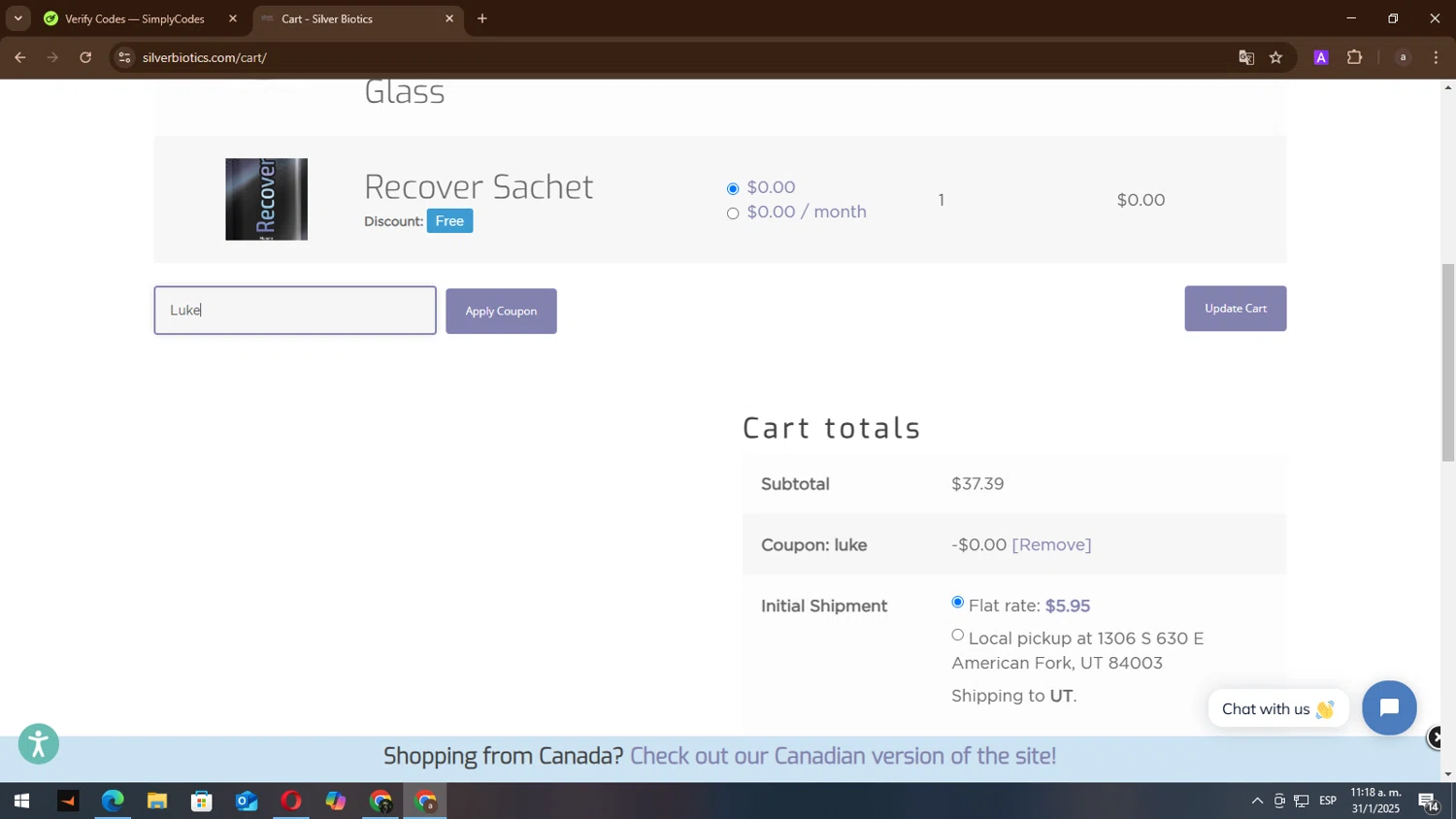Open the Canadian version of the site link
Image resolution: width=1456 pixels, height=819 pixels.
click(x=843, y=756)
